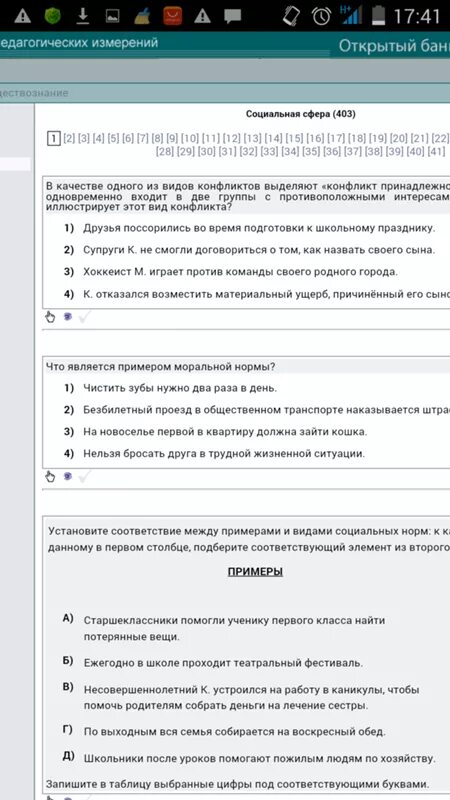Image resolution: width=450 pixels, height=800 pixels.
Task: Open the green cube app notification
Action: pos(53,16)
